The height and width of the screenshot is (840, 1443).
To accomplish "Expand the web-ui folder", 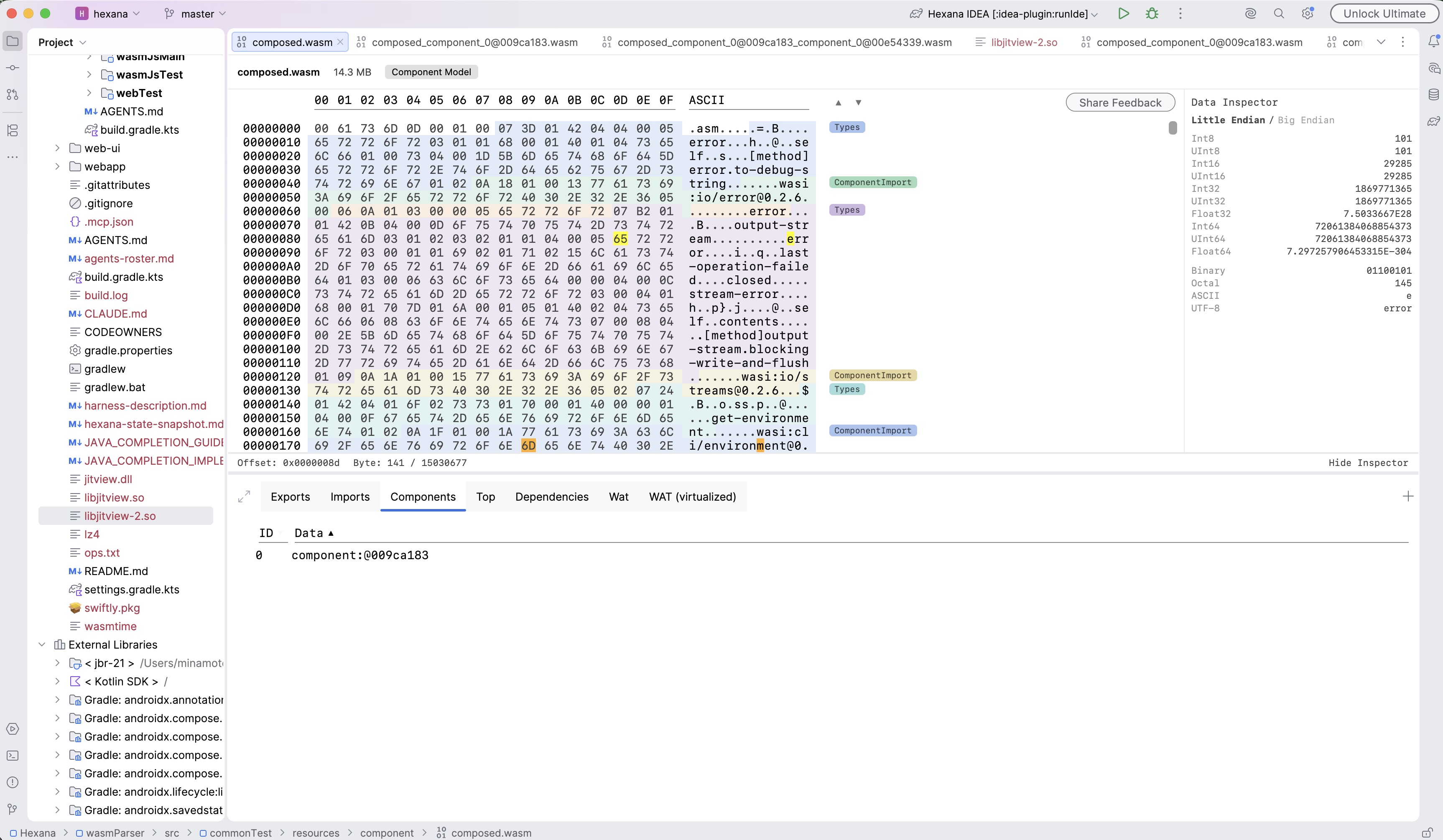I will tap(57, 148).
